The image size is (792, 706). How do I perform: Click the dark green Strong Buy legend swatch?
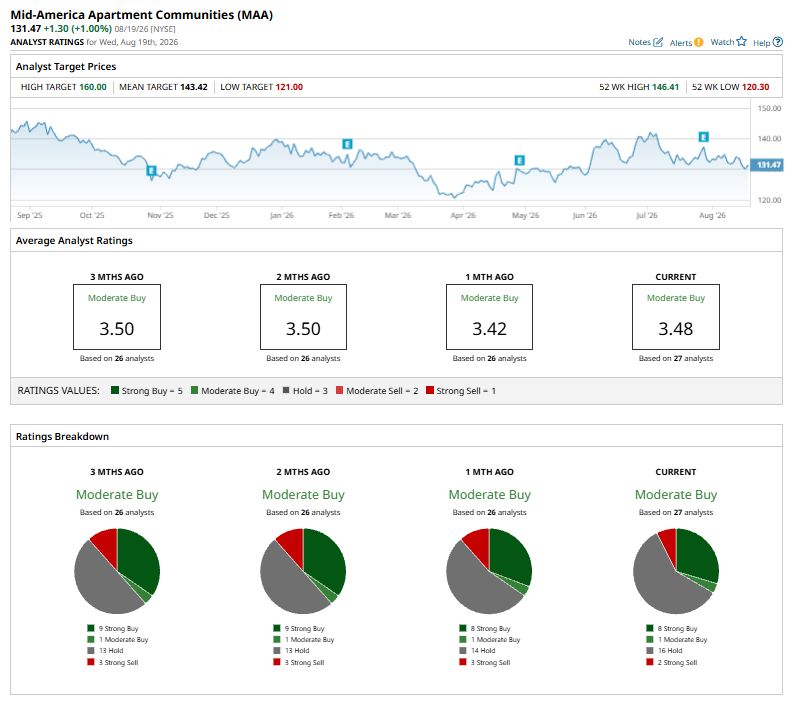pos(115,390)
